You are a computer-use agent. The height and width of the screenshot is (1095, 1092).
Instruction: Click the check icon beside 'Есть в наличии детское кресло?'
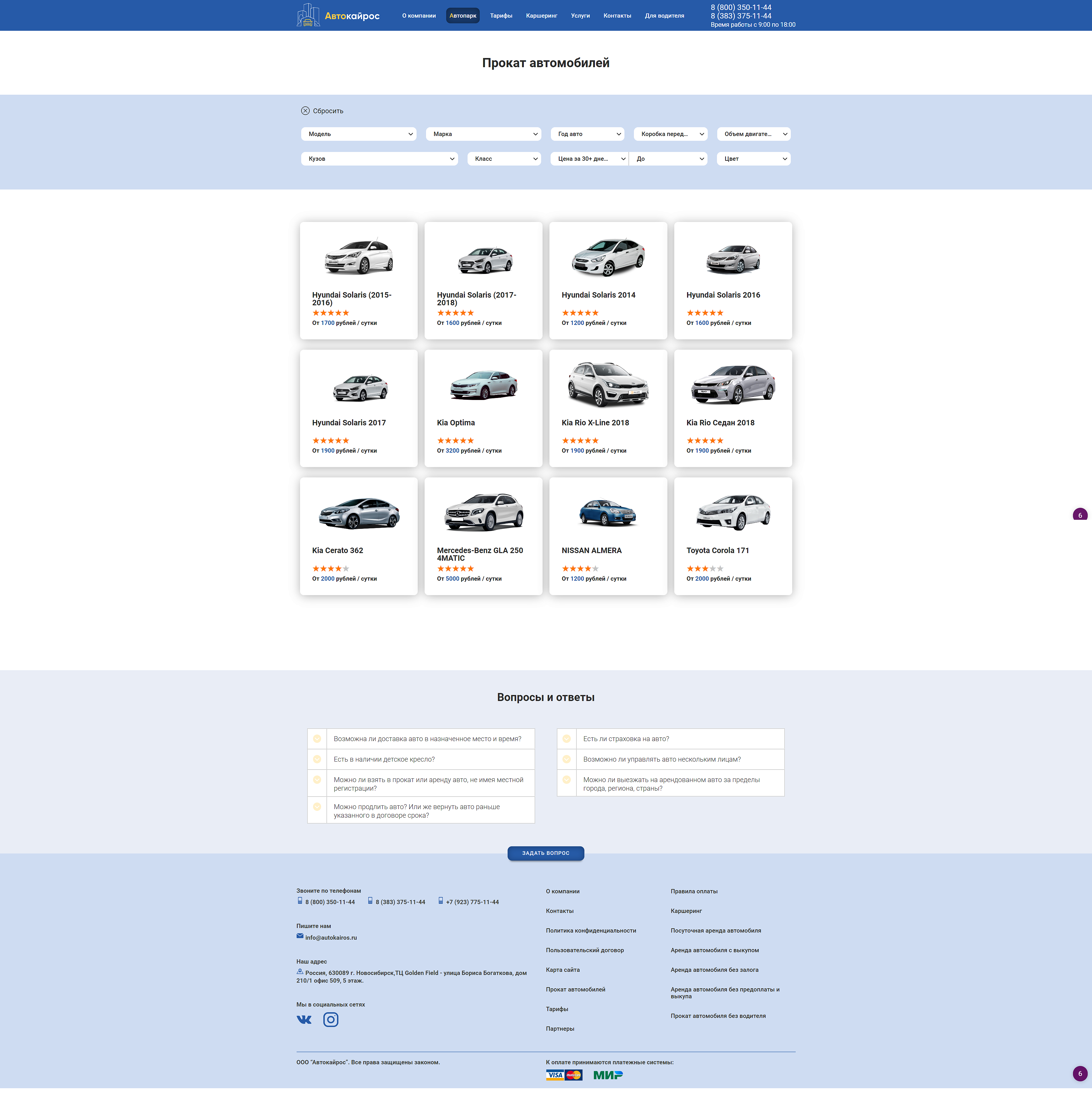point(317,765)
